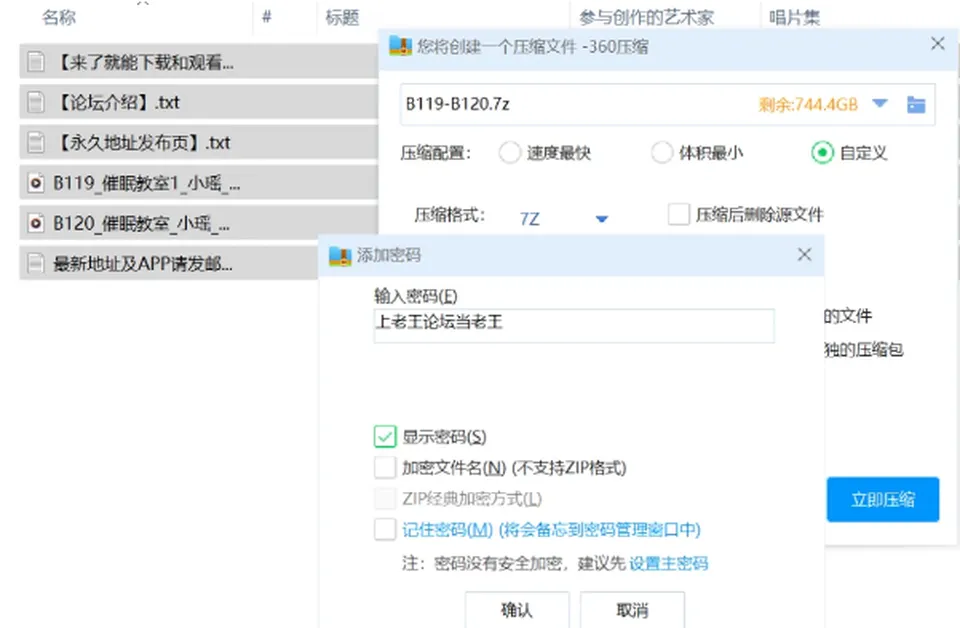This screenshot has height=628, width=960.
Task: Click the 输入密码 text field
Action: tap(574, 326)
